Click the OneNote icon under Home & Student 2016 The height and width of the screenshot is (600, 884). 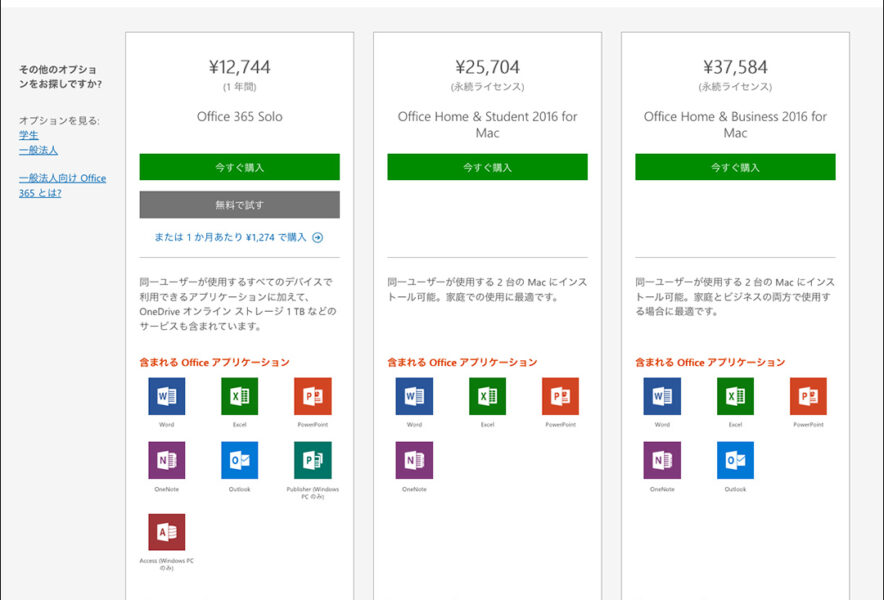(x=414, y=460)
